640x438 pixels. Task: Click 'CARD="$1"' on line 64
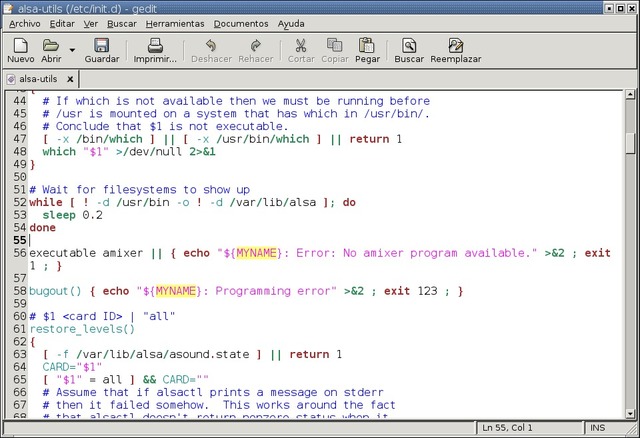coord(72,367)
